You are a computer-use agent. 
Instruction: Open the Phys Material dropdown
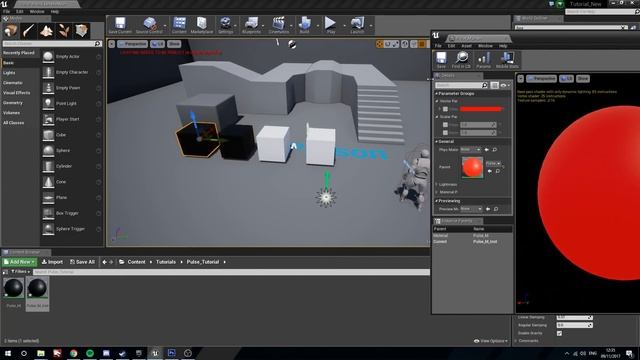click(x=471, y=150)
